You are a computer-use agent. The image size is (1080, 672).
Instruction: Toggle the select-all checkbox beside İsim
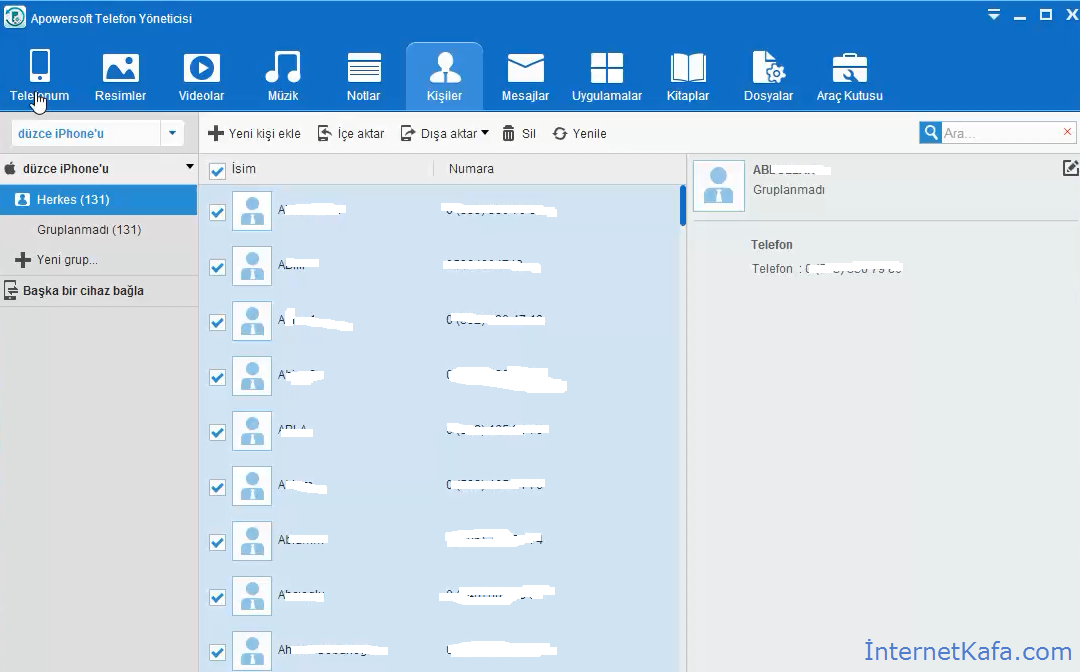point(217,171)
